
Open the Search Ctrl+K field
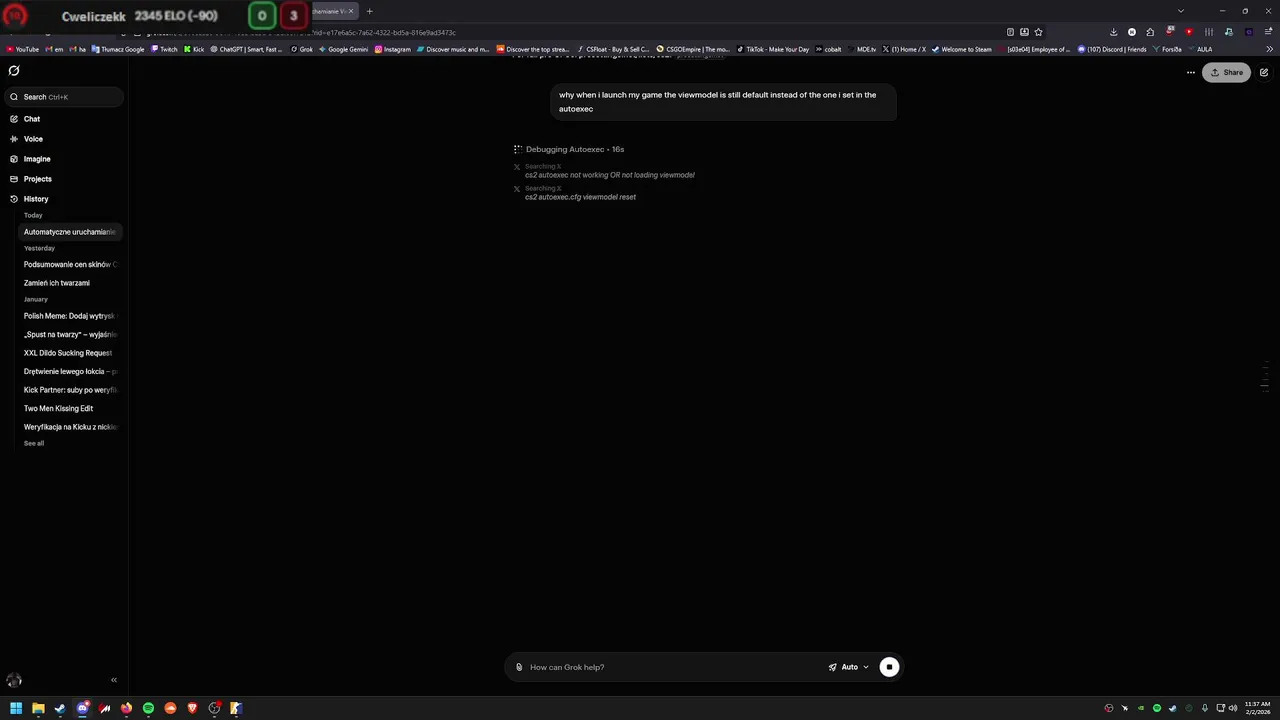pos(65,97)
